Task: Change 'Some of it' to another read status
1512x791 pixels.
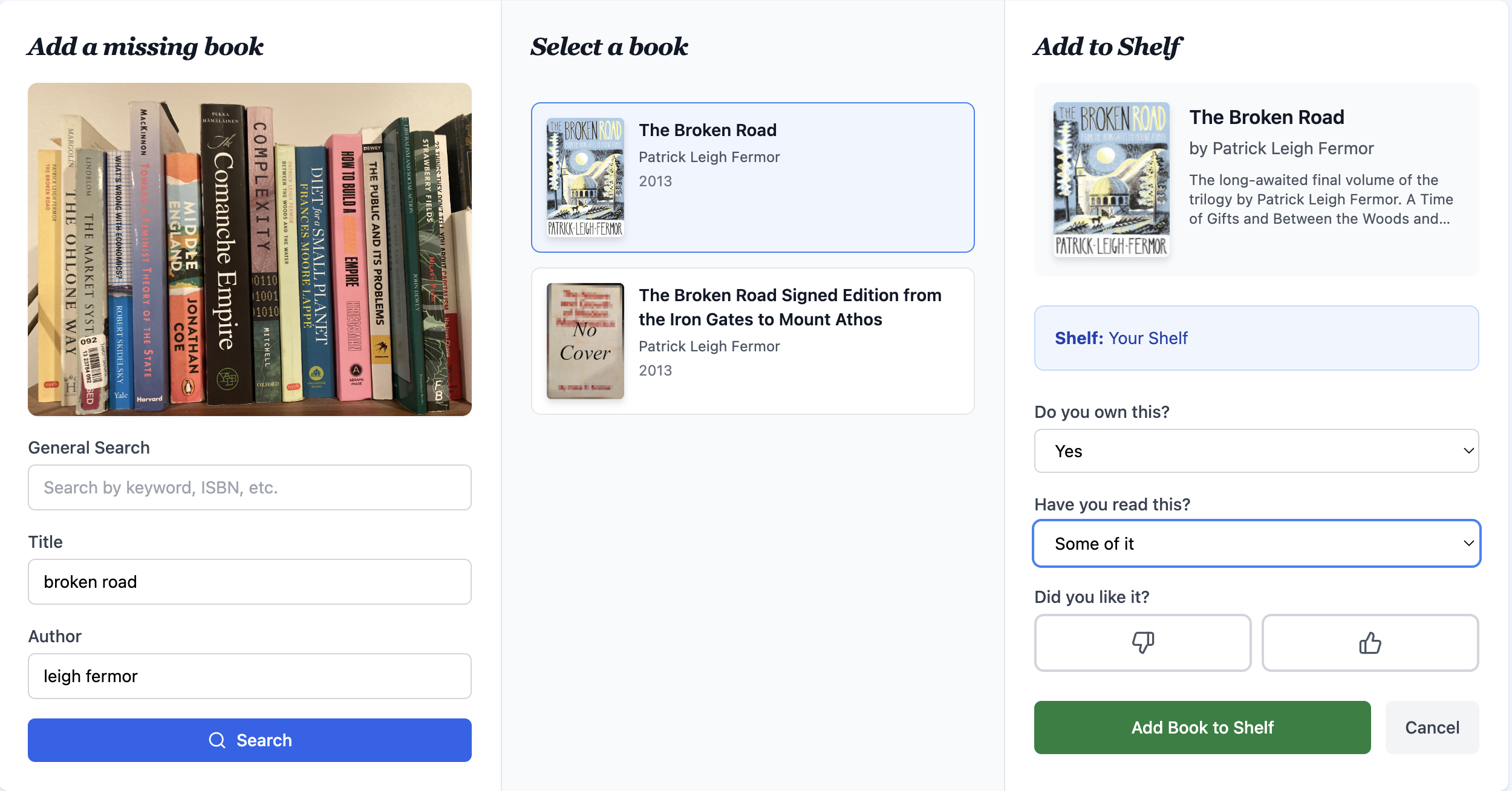Action: coord(1256,543)
